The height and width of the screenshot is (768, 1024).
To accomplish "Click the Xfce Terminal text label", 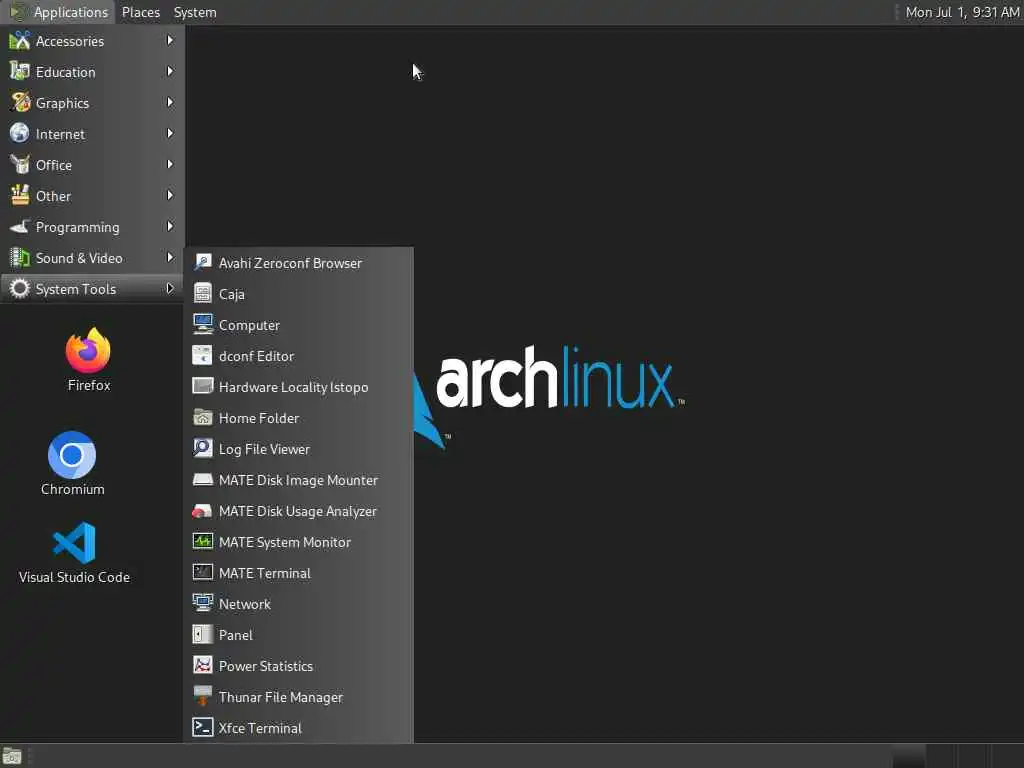I will pos(260,728).
